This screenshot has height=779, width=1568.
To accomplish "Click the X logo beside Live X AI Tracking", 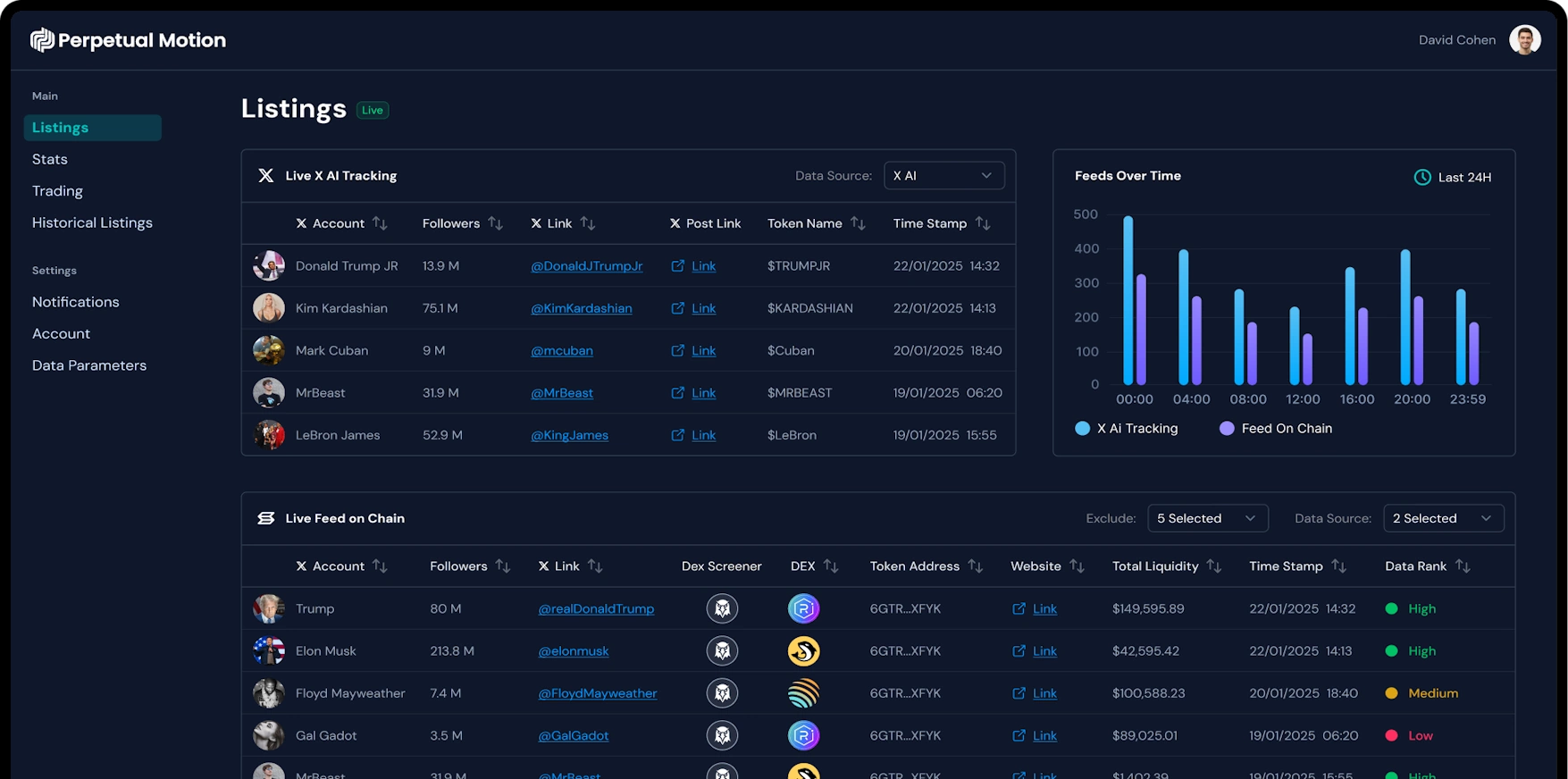I will [x=266, y=176].
